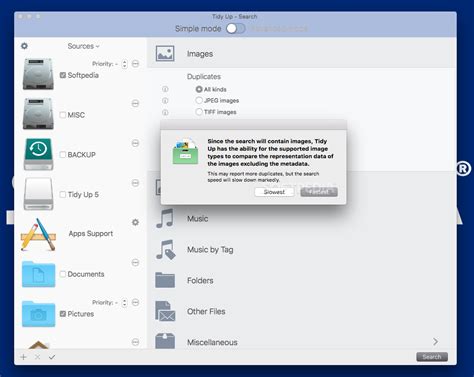Open the Sources dropdown menu
The image size is (474, 377).
click(83, 46)
